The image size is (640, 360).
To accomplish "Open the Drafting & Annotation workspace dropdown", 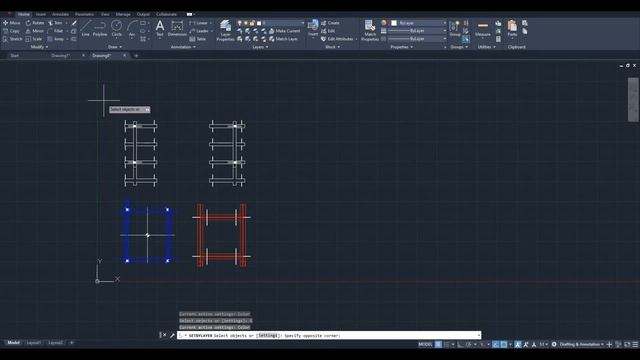I will click(582, 344).
